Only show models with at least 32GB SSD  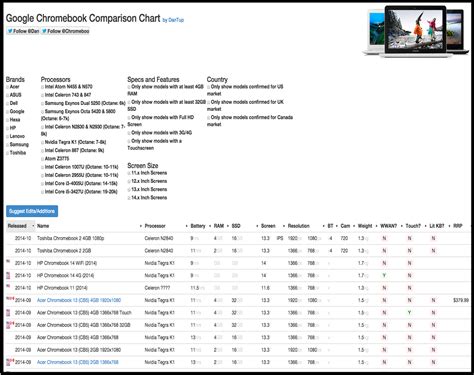point(129,102)
